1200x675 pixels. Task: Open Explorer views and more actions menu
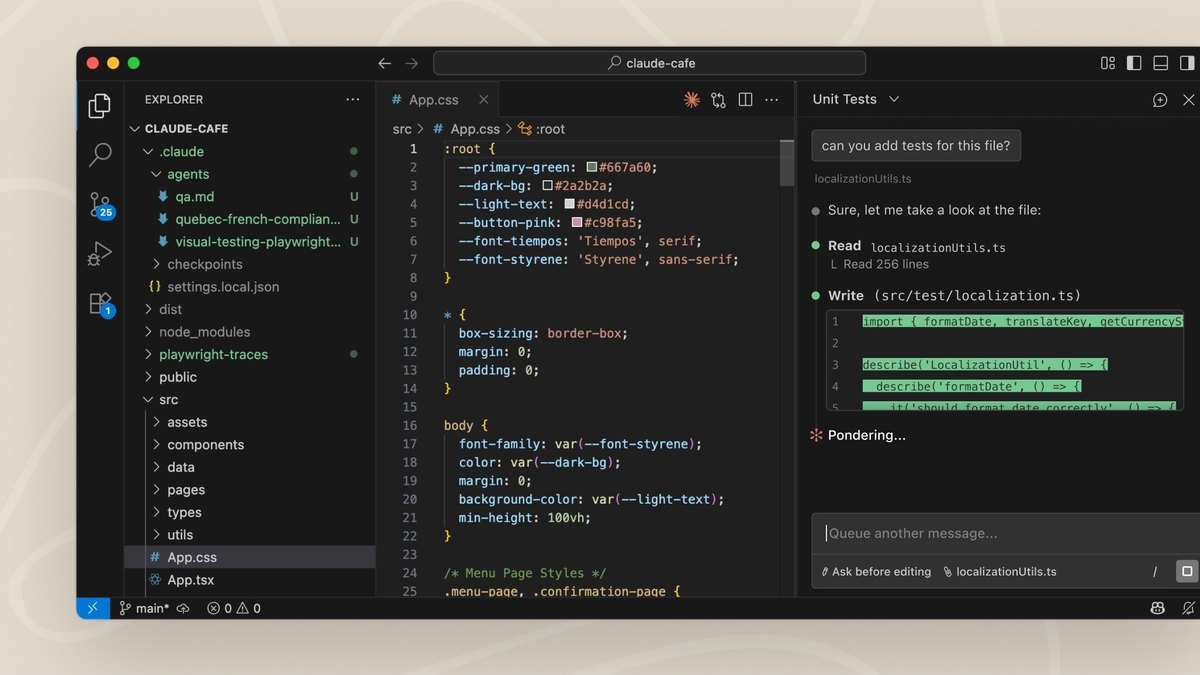coord(352,100)
